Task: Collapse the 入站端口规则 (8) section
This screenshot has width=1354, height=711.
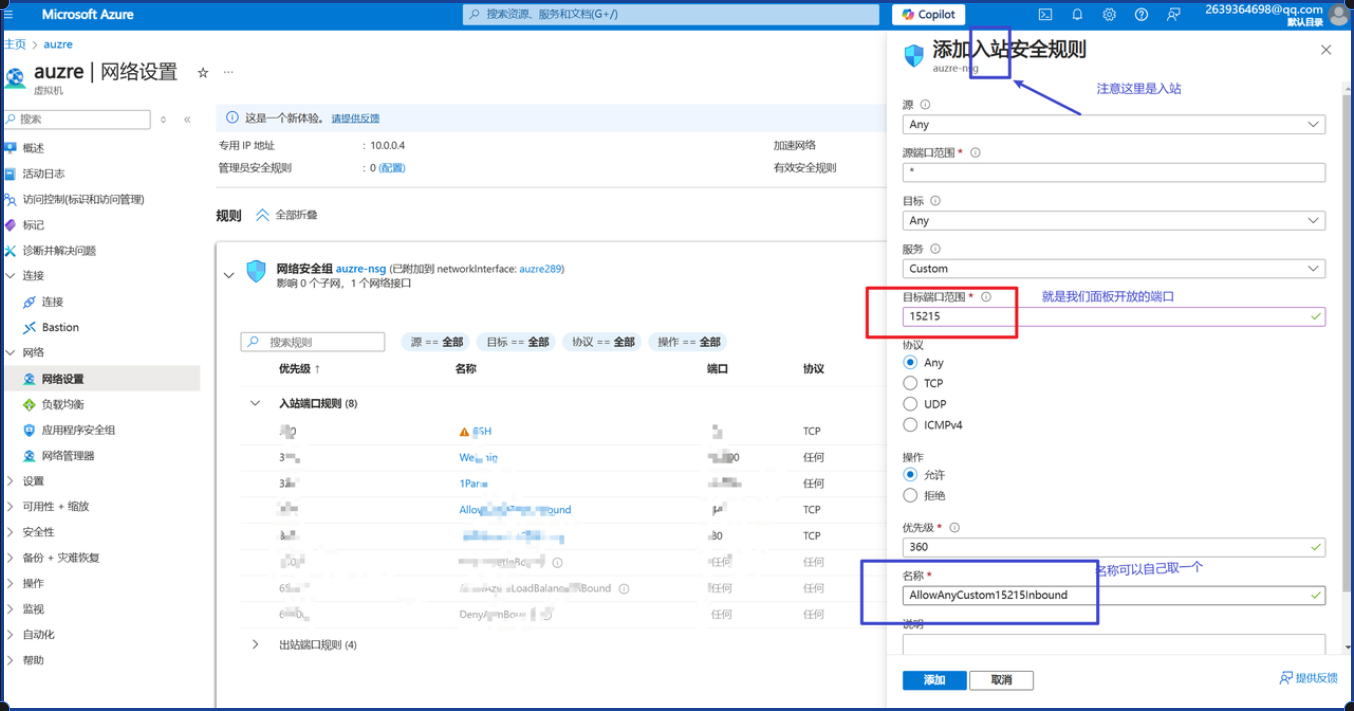Action: (x=255, y=404)
